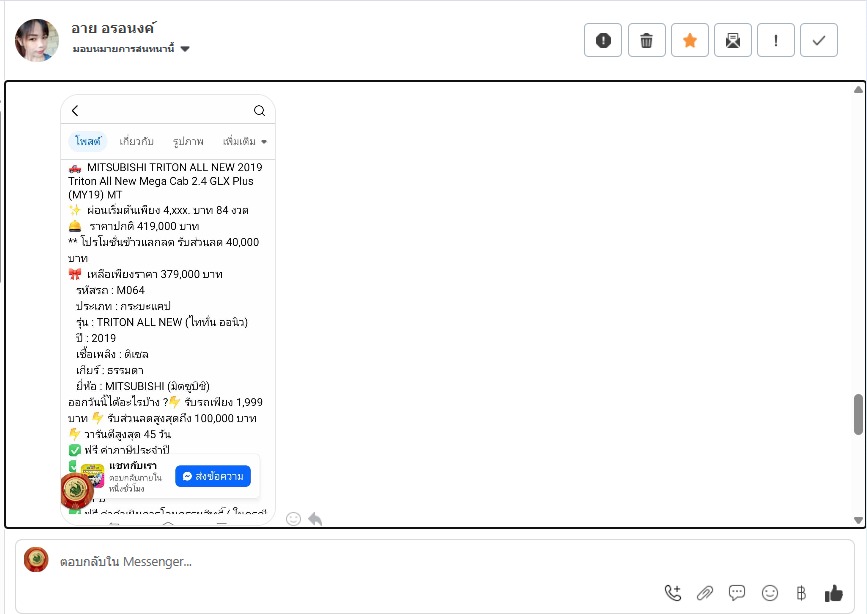
Task: Click the มอบหมายการสนทนานี้ label
Action: click(123, 49)
